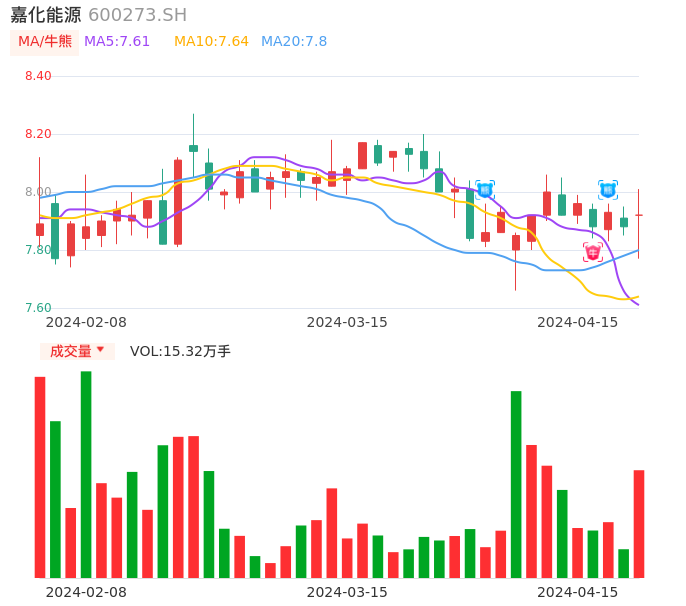Toggle the MA10 moving average line
This screenshot has height=606, width=686.
211,41
